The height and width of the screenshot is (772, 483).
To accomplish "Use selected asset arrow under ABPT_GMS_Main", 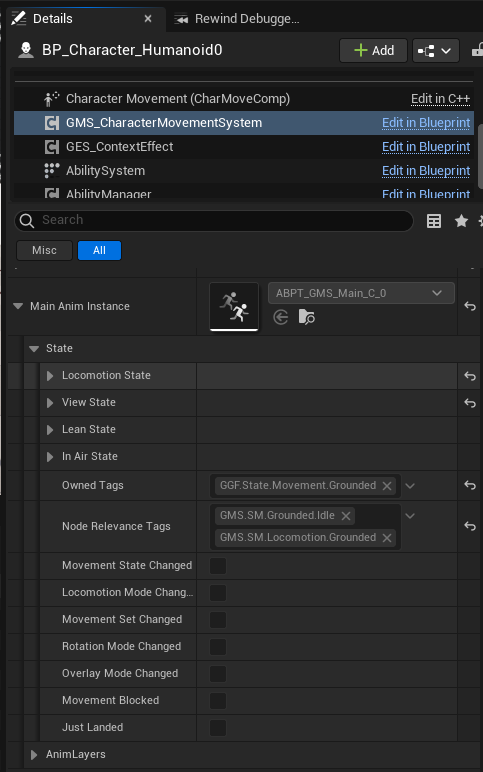I will point(281,317).
